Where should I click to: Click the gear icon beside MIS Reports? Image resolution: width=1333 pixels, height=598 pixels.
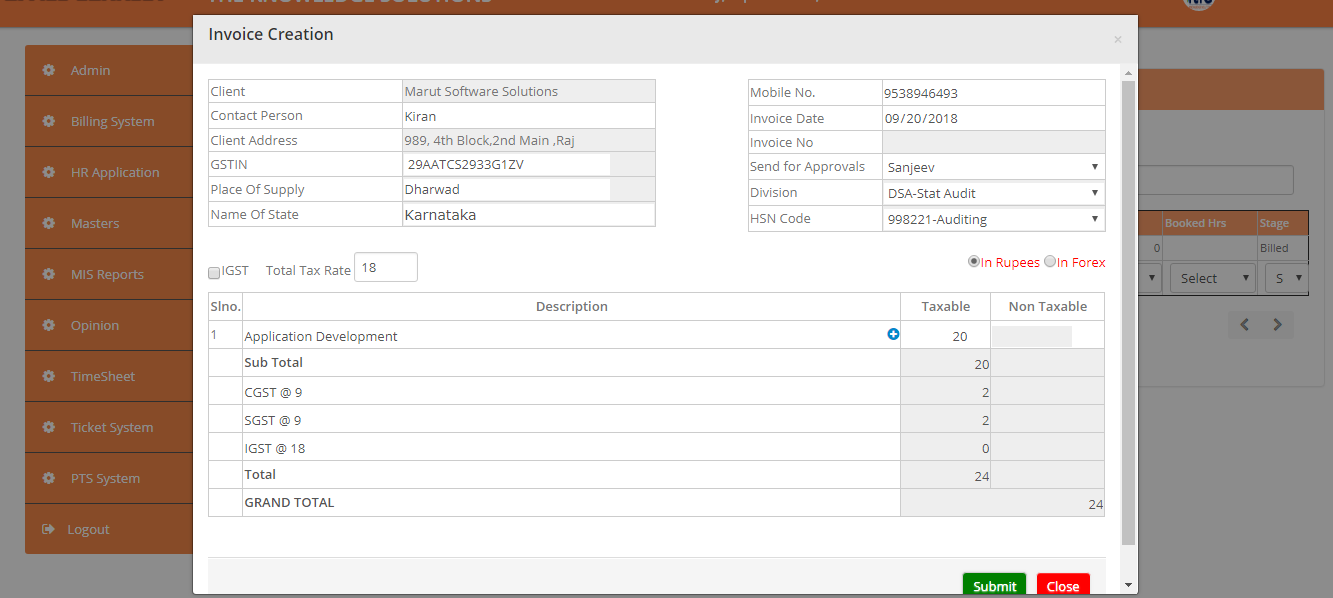tap(48, 274)
